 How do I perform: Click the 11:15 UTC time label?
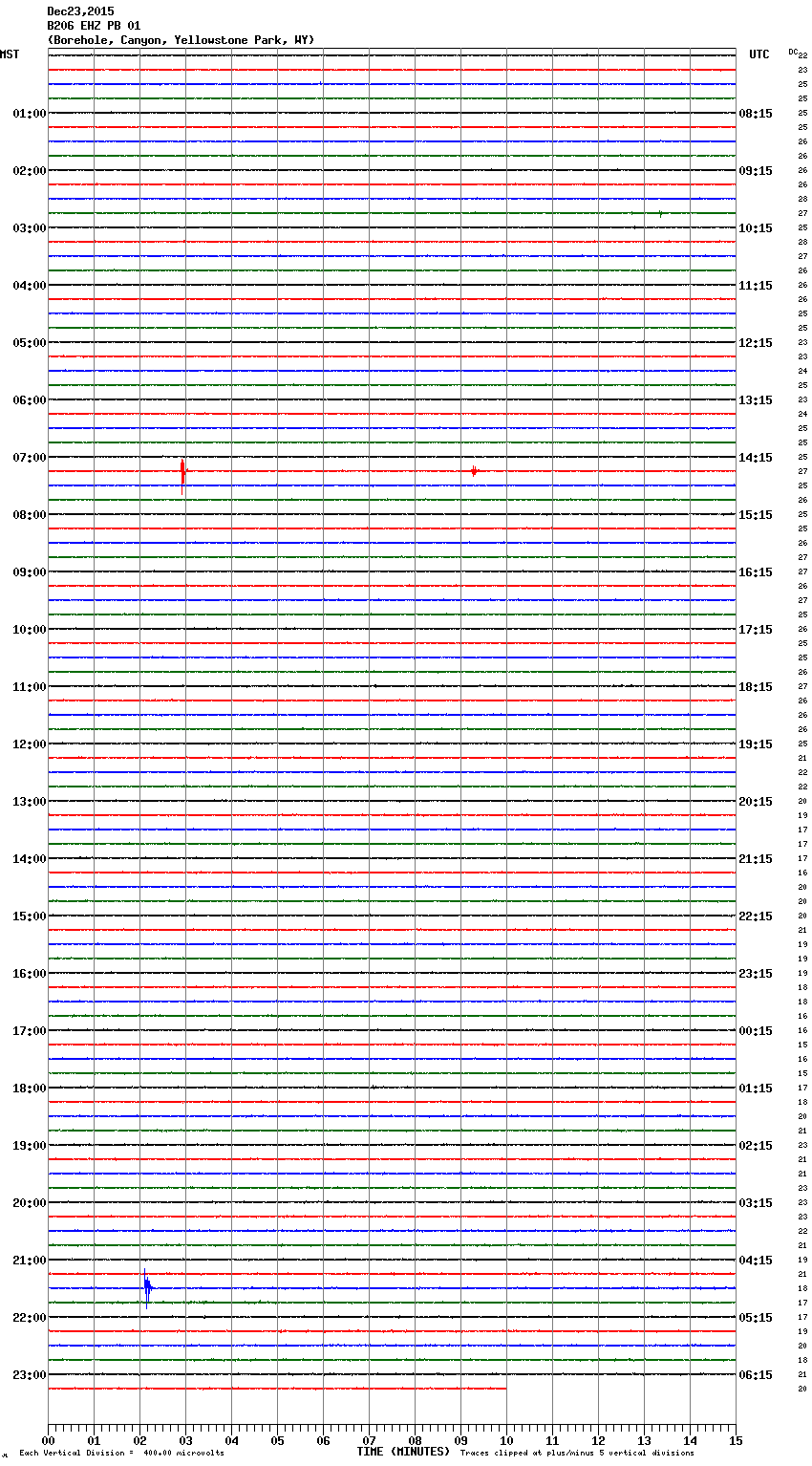[x=756, y=286]
